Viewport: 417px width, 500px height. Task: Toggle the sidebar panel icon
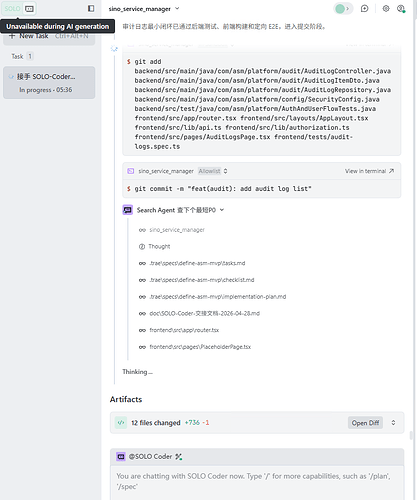pyautogui.click(x=91, y=8)
